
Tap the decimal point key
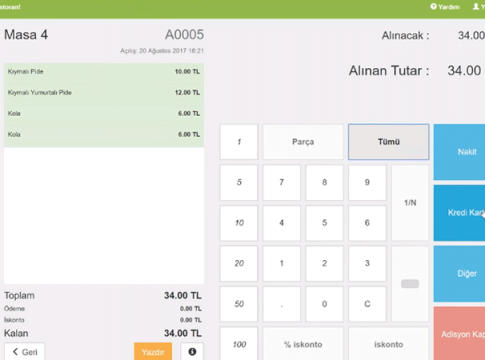[282, 304]
